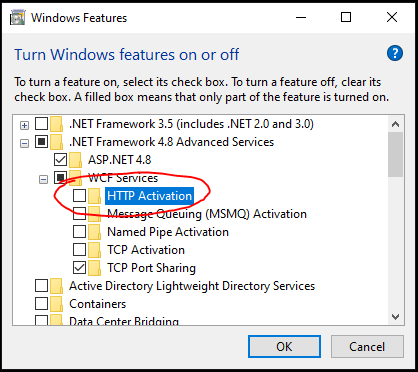Select the ASP.NET 4.8 label
This screenshot has width=418, height=372.
119,160
